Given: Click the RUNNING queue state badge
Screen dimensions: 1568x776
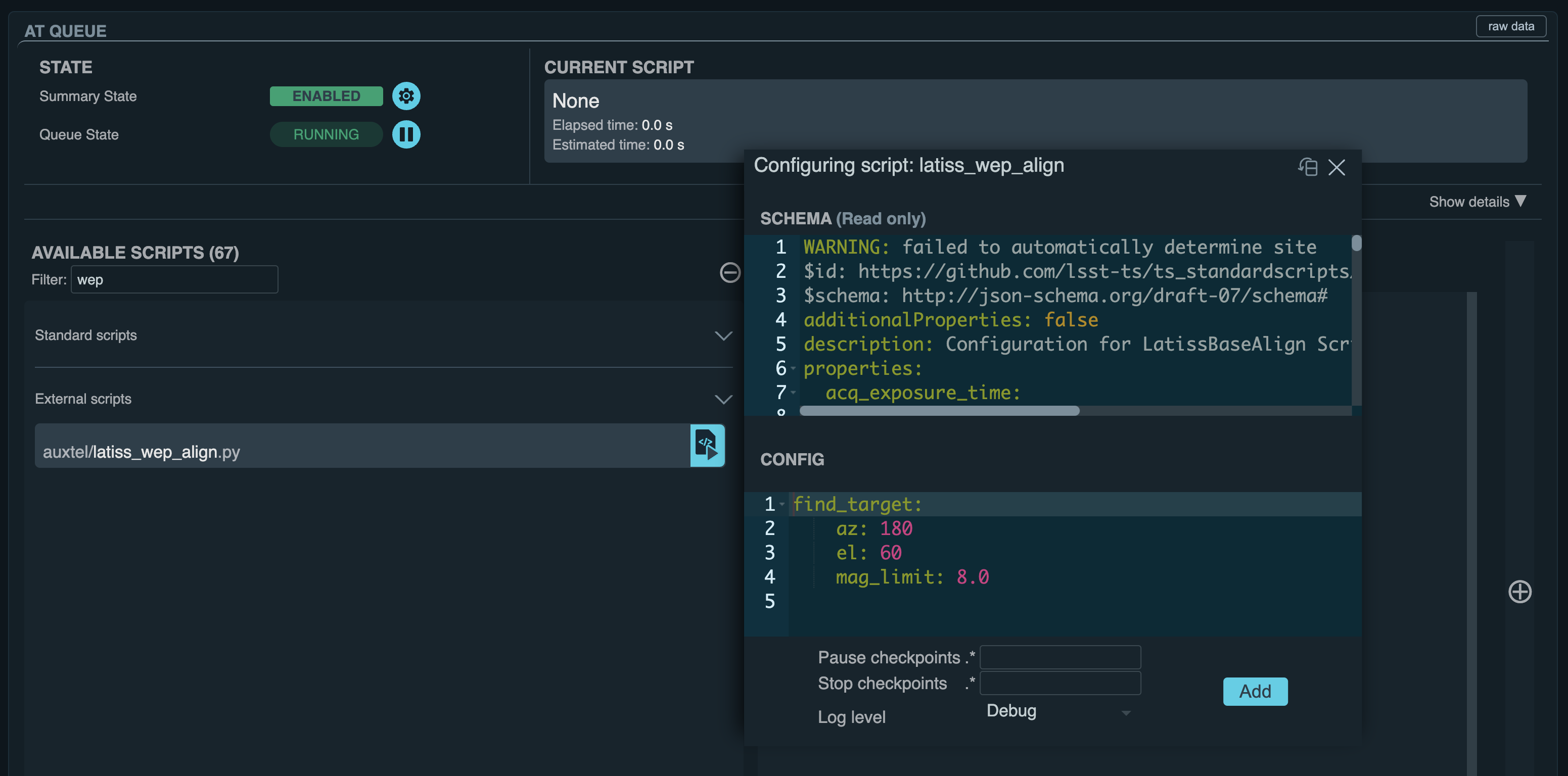Looking at the screenshot, I should click(x=326, y=134).
